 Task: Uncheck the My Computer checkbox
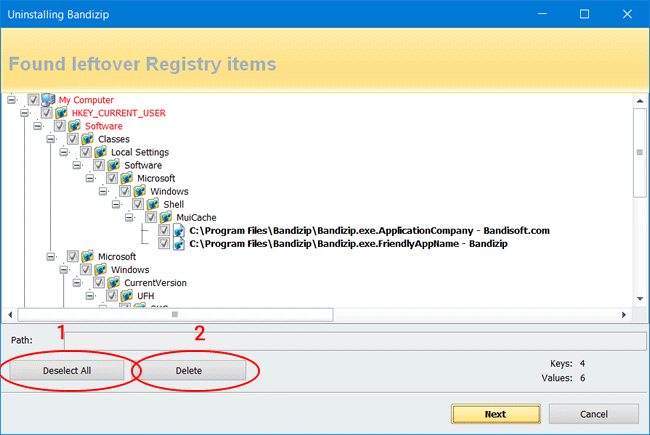pyautogui.click(x=35, y=100)
